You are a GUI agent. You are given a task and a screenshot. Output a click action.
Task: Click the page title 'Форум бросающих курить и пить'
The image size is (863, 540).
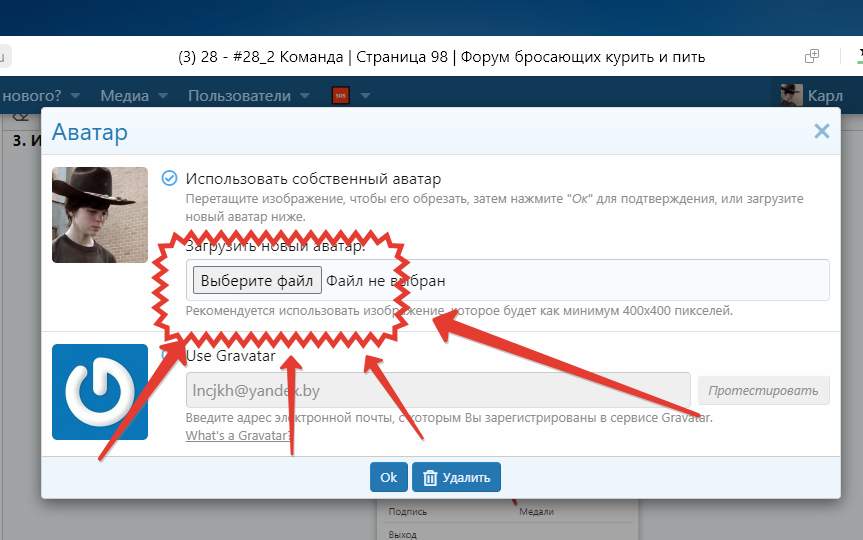[583, 57]
